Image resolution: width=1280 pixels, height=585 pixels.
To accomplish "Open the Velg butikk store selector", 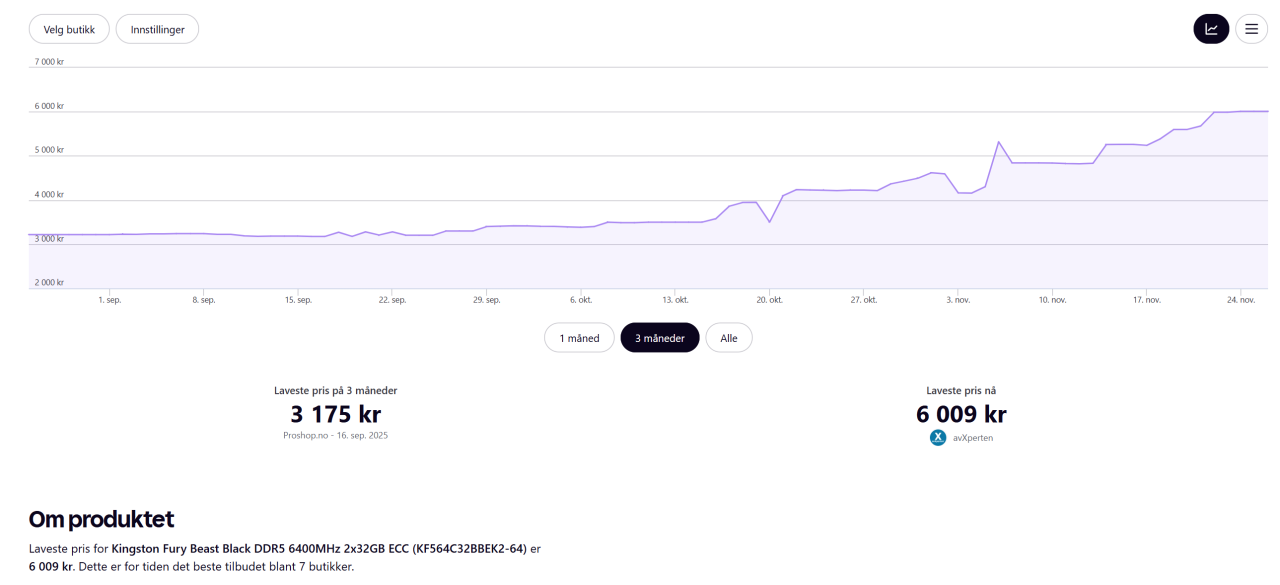I will pos(69,29).
